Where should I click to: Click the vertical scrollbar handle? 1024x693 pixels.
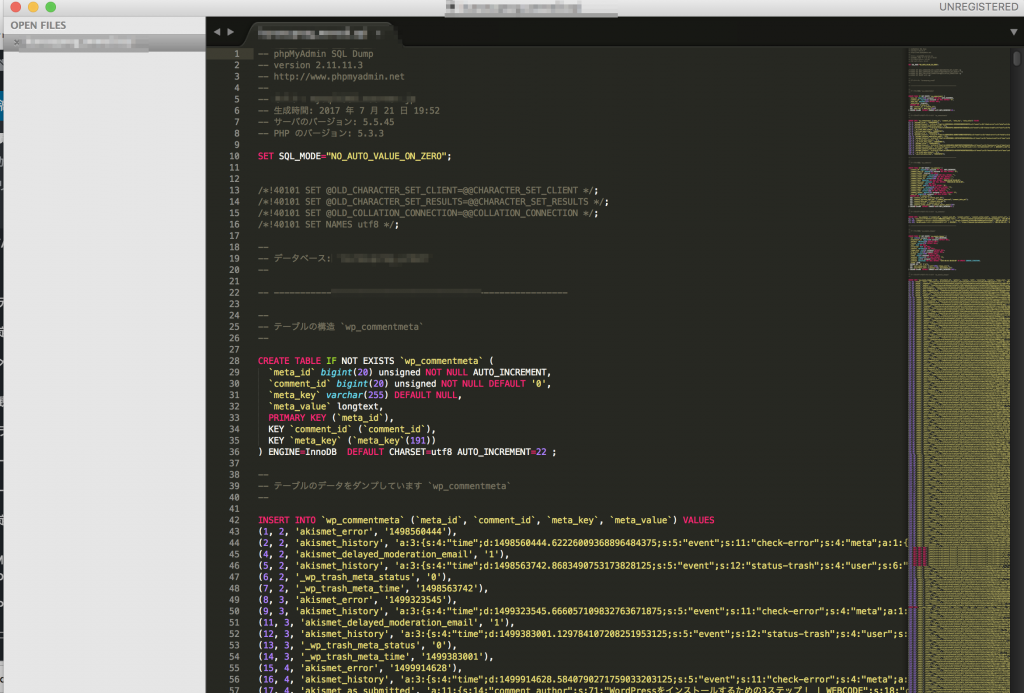pyautogui.click(x=1017, y=58)
